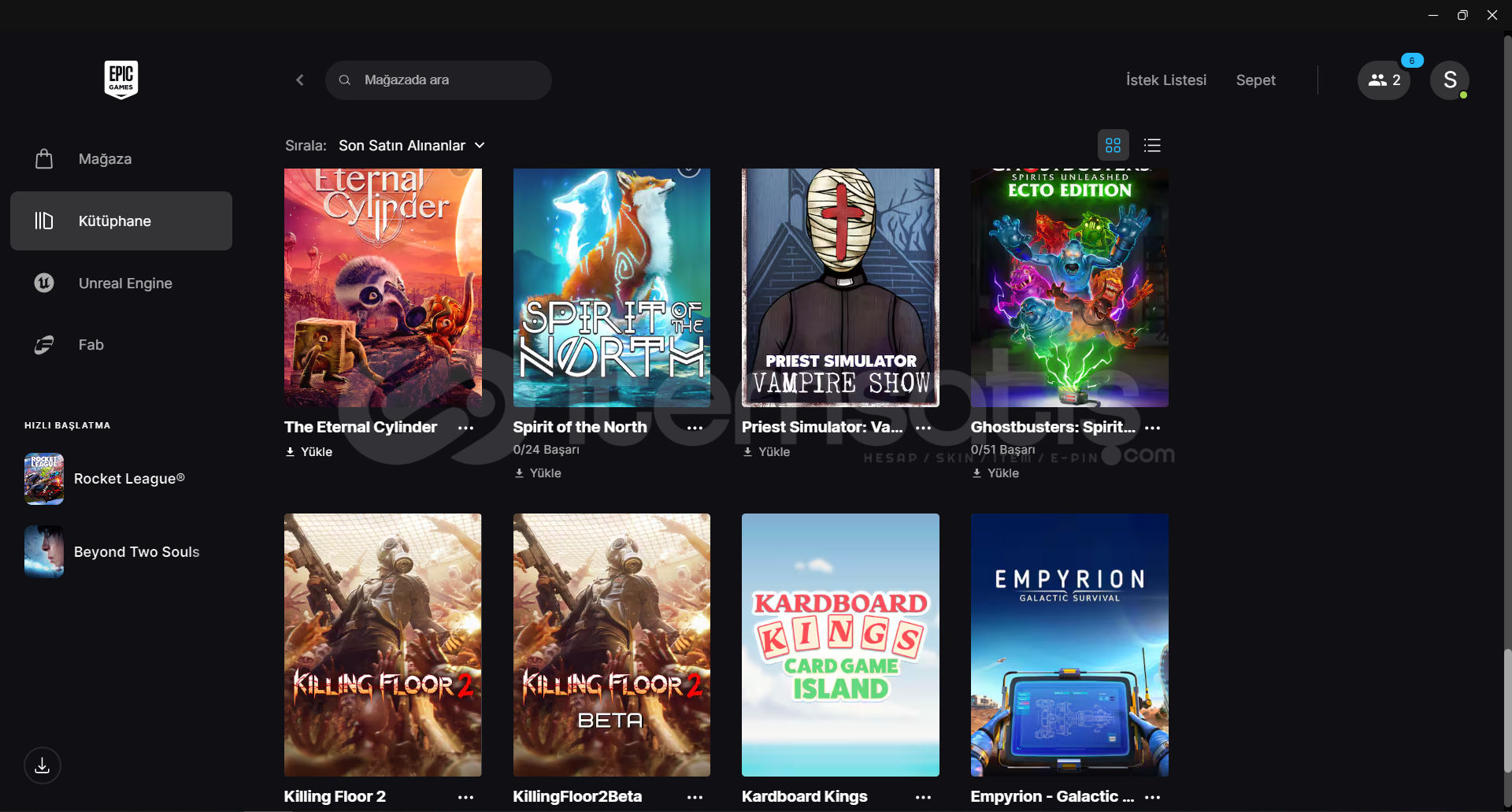This screenshot has height=812, width=1512.
Task: Click the Kütüphane library icon
Action: pyautogui.click(x=44, y=221)
